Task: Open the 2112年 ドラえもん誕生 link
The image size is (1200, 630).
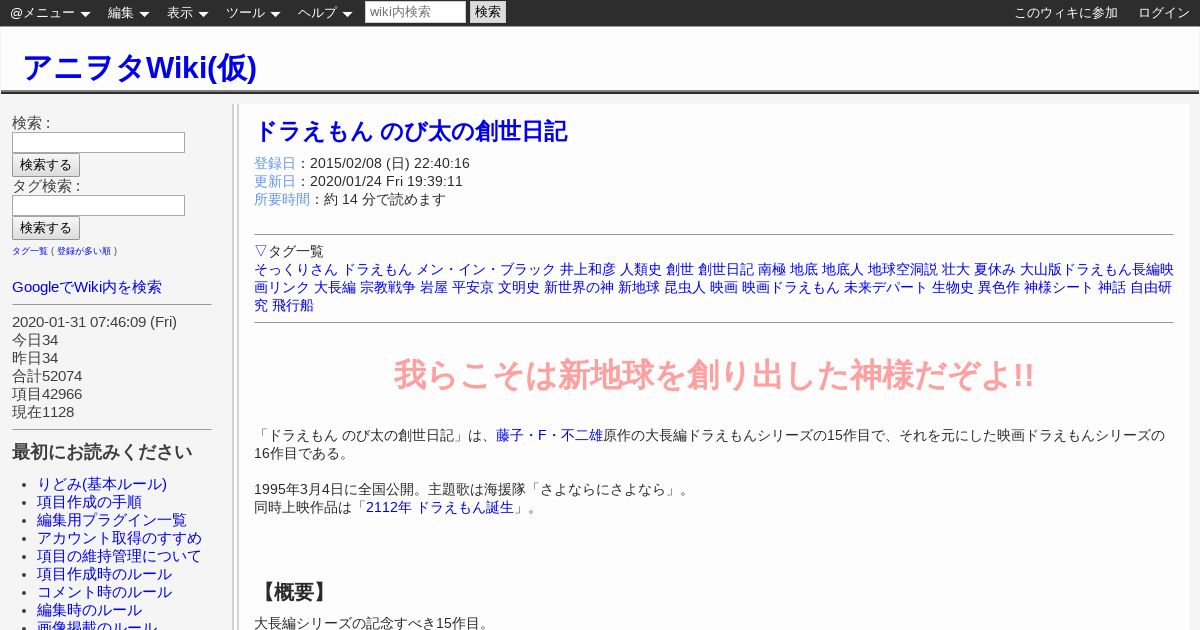Action: [x=440, y=508]
